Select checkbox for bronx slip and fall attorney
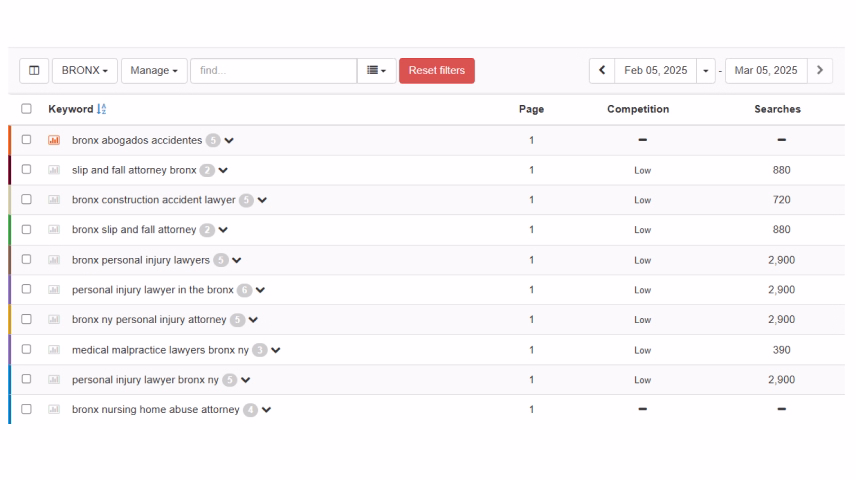856x480 pixels. [26, 229]
